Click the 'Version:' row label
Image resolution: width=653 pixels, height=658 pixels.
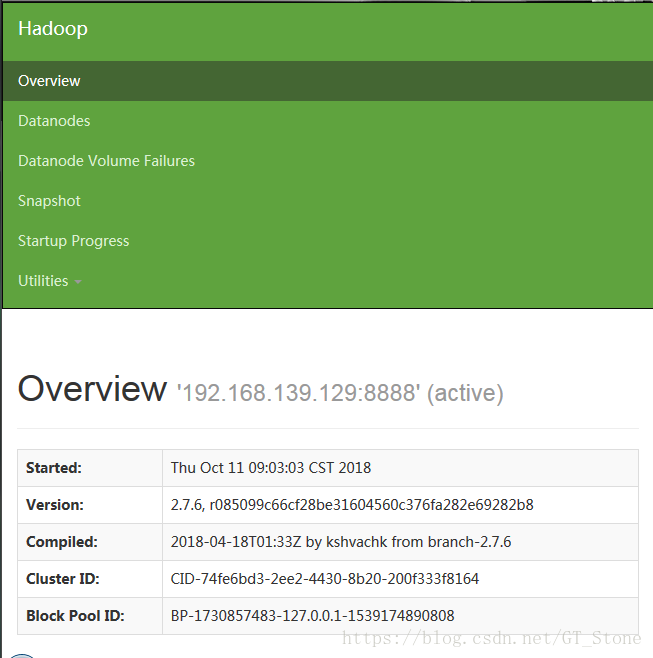[55, 505]
